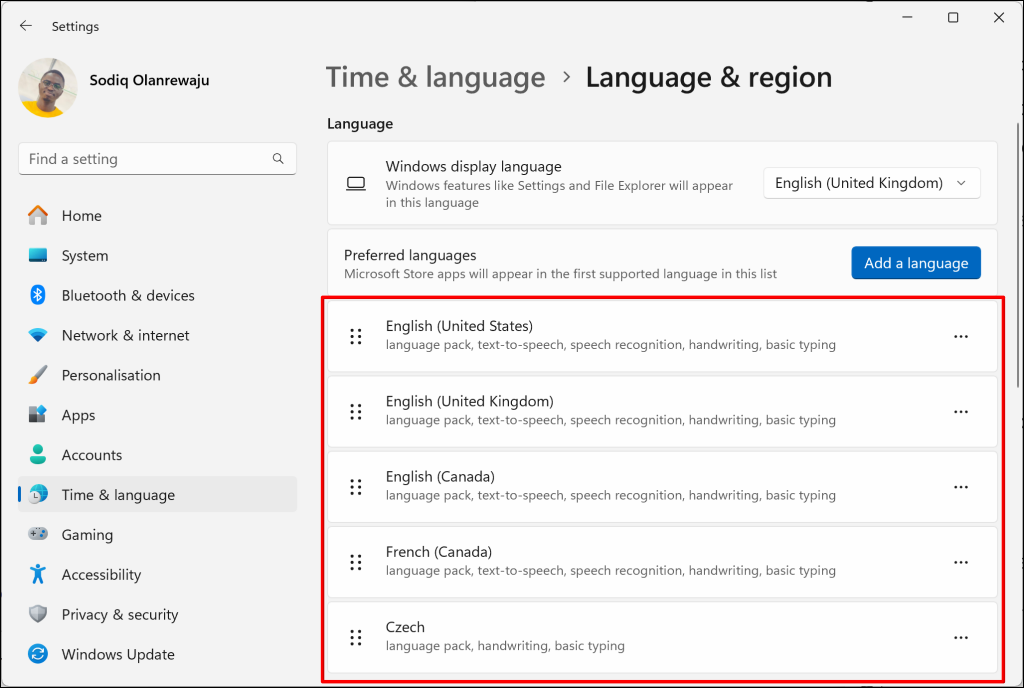The image size is (1024, 688).
Task: Open Gaming settings page
Action: click(x=157, y=535)
